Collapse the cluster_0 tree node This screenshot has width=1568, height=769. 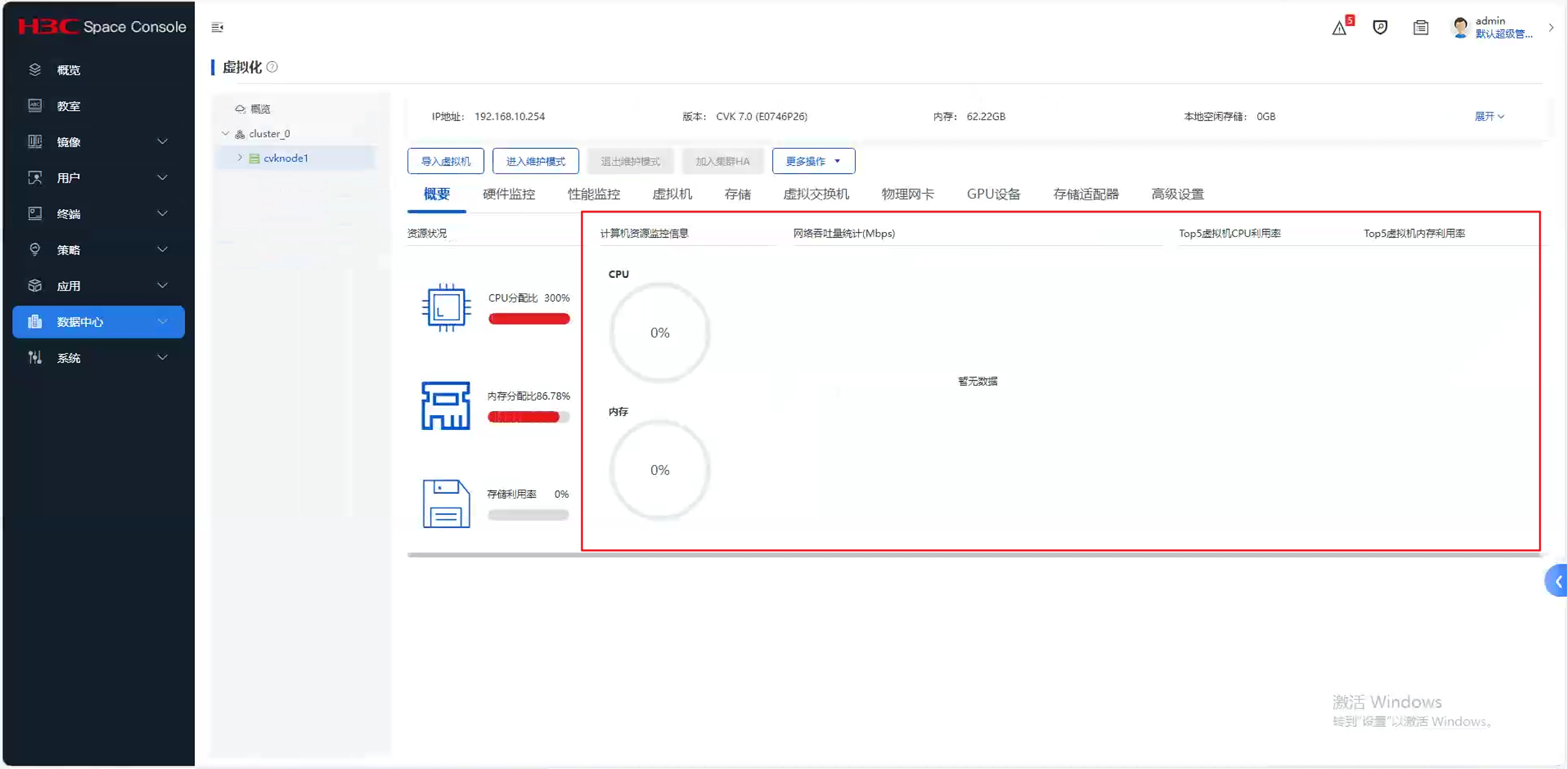tap(225, 133)
